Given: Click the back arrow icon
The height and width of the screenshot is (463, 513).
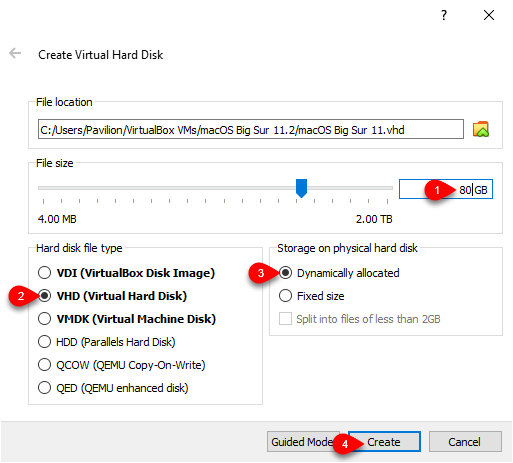Looking at the screenshot, I should click(x=15, y=53).
